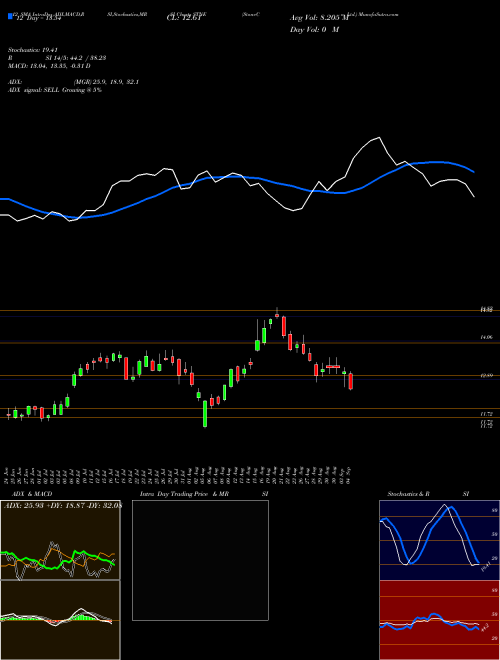Click the MunafaSutra.com label at top right

(x=376, y=14)
